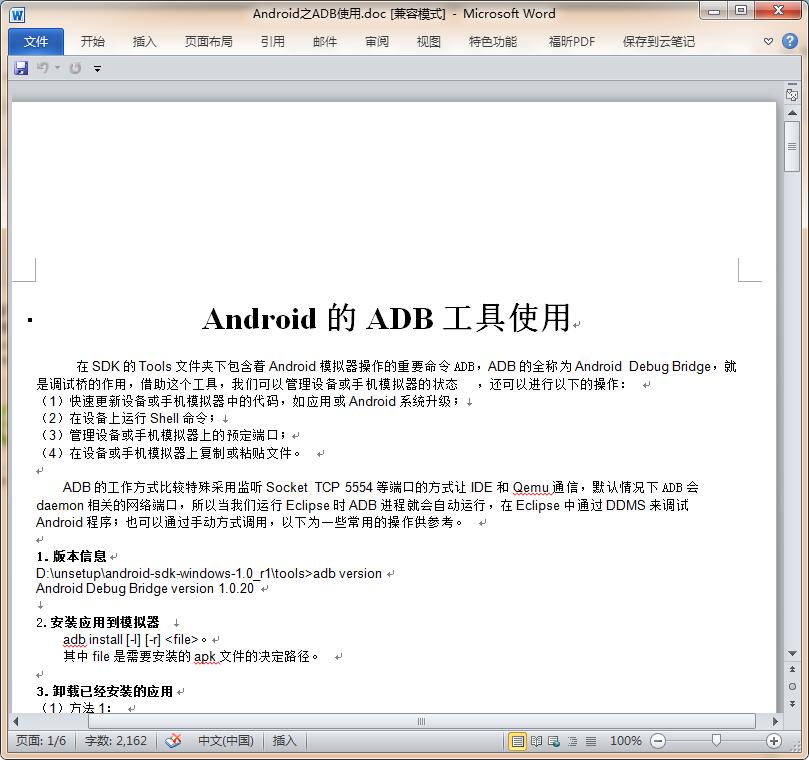
Task: Open Customize Quick Access Toolbar dropdown
Action: click(x=97, y=67)
